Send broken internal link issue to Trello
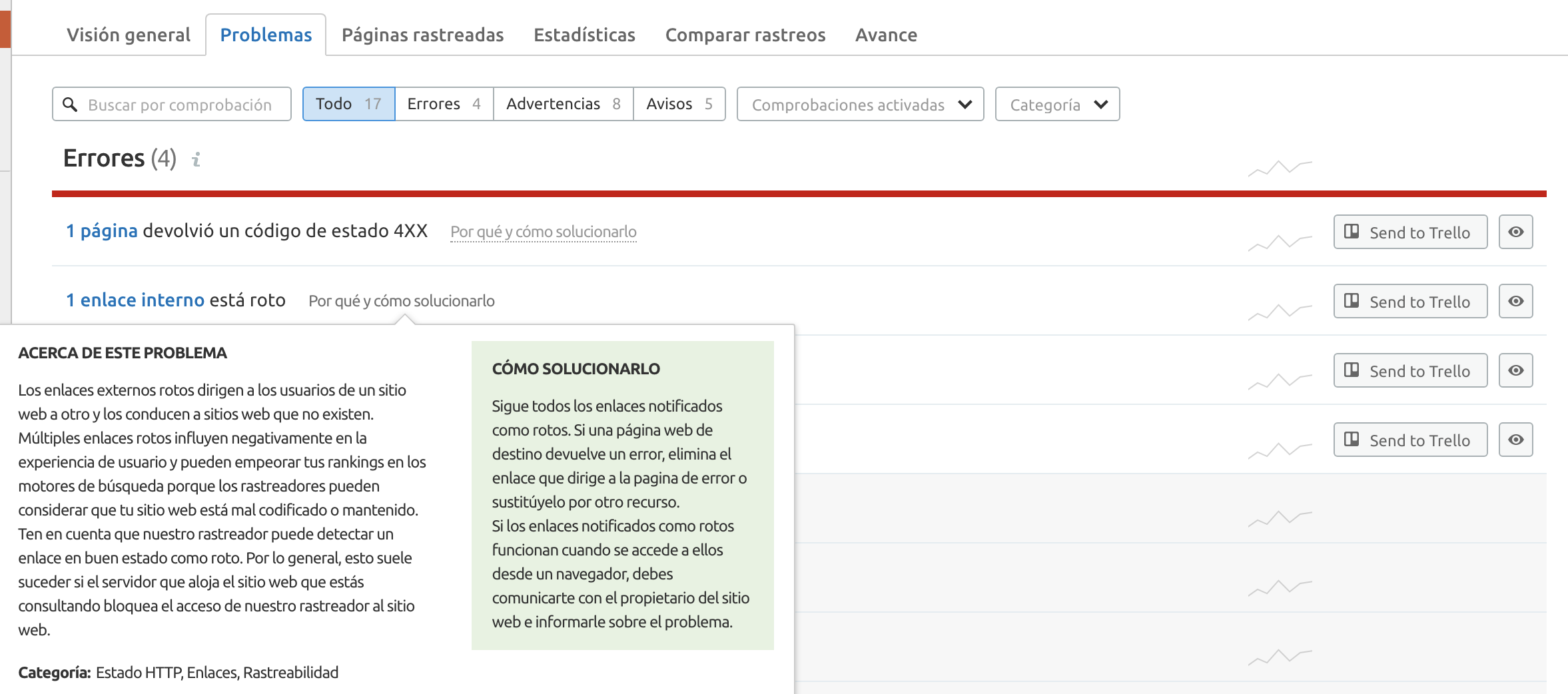Viewport: 1568px width, 694px height. pos(1410,301)
